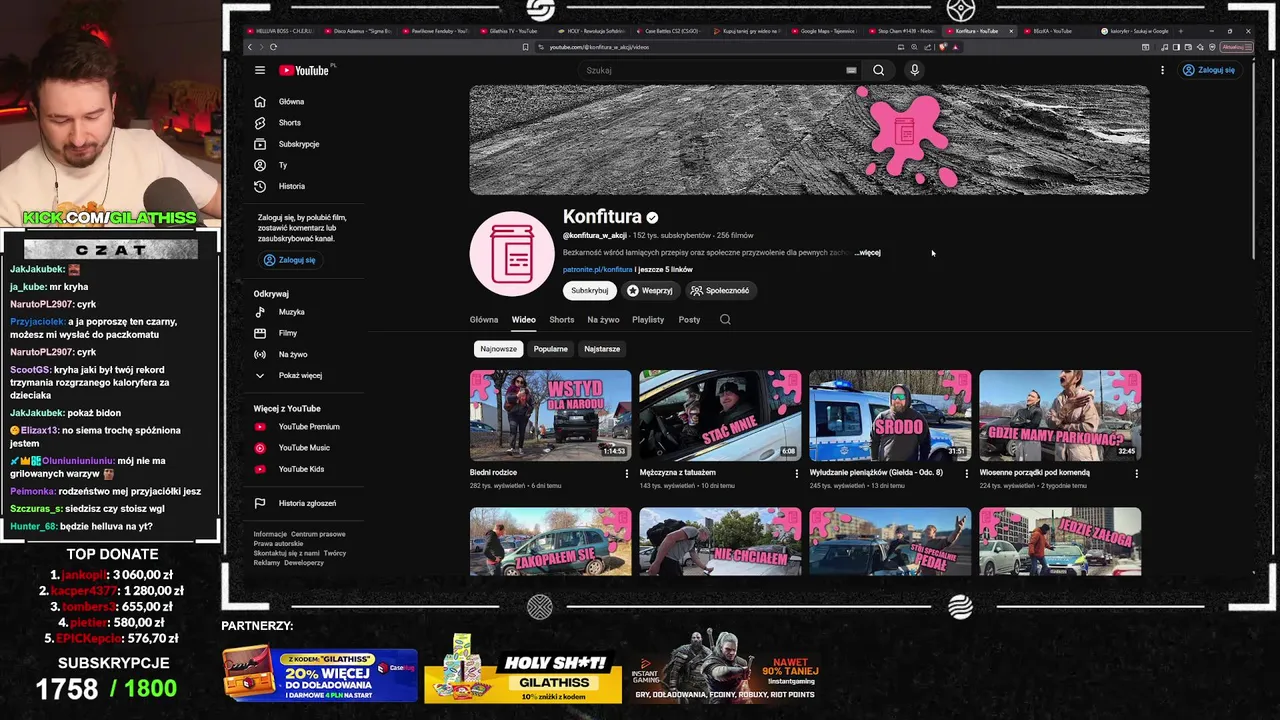Switch to Gilathiss TV browser tab
Screen dimensions: 1280x720
pos(514,31)
